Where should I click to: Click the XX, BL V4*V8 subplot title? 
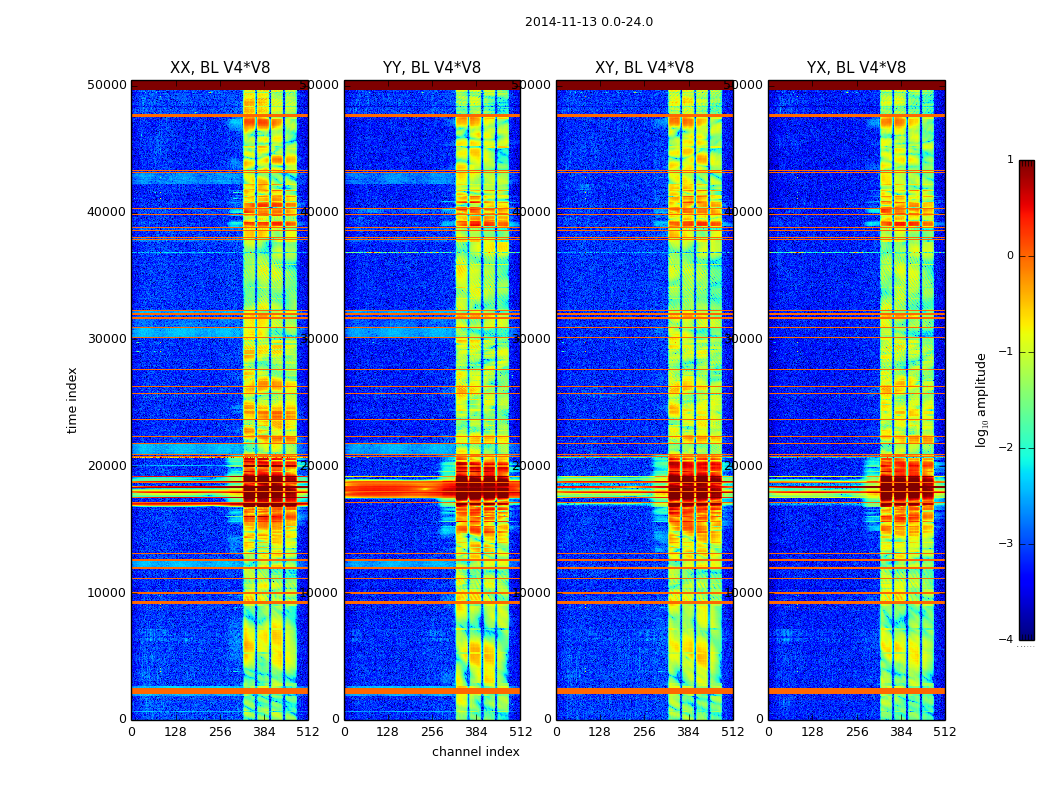point(220,68)
